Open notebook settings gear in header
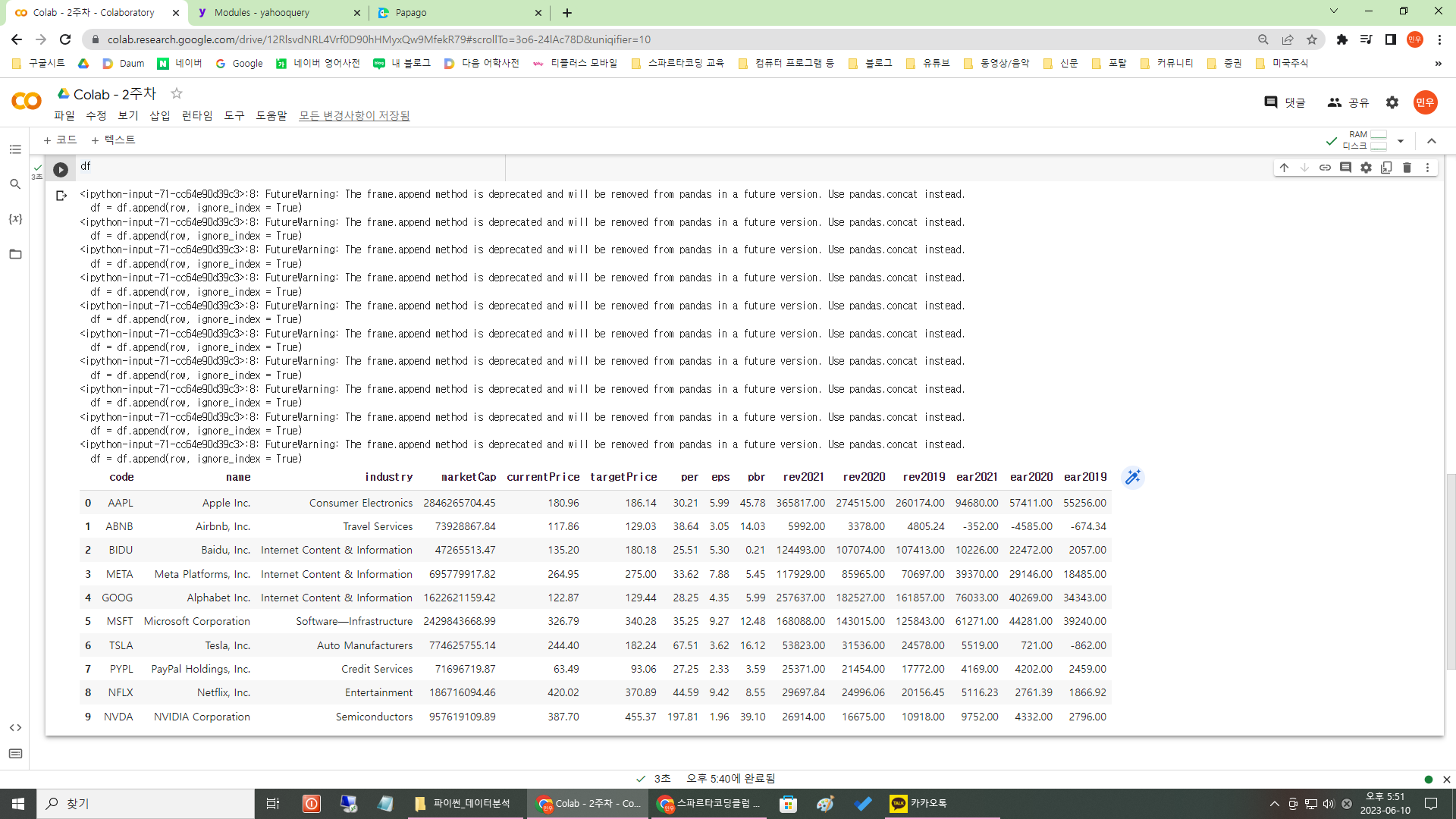The height and width of the screenshot is (819, 1456). 1392,102
